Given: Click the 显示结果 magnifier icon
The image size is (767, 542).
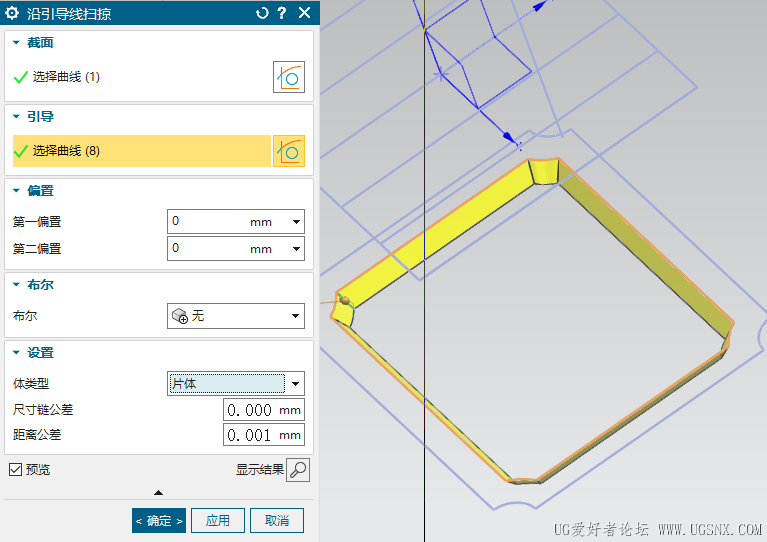Looking at the screenshot, I should point(297,470).
